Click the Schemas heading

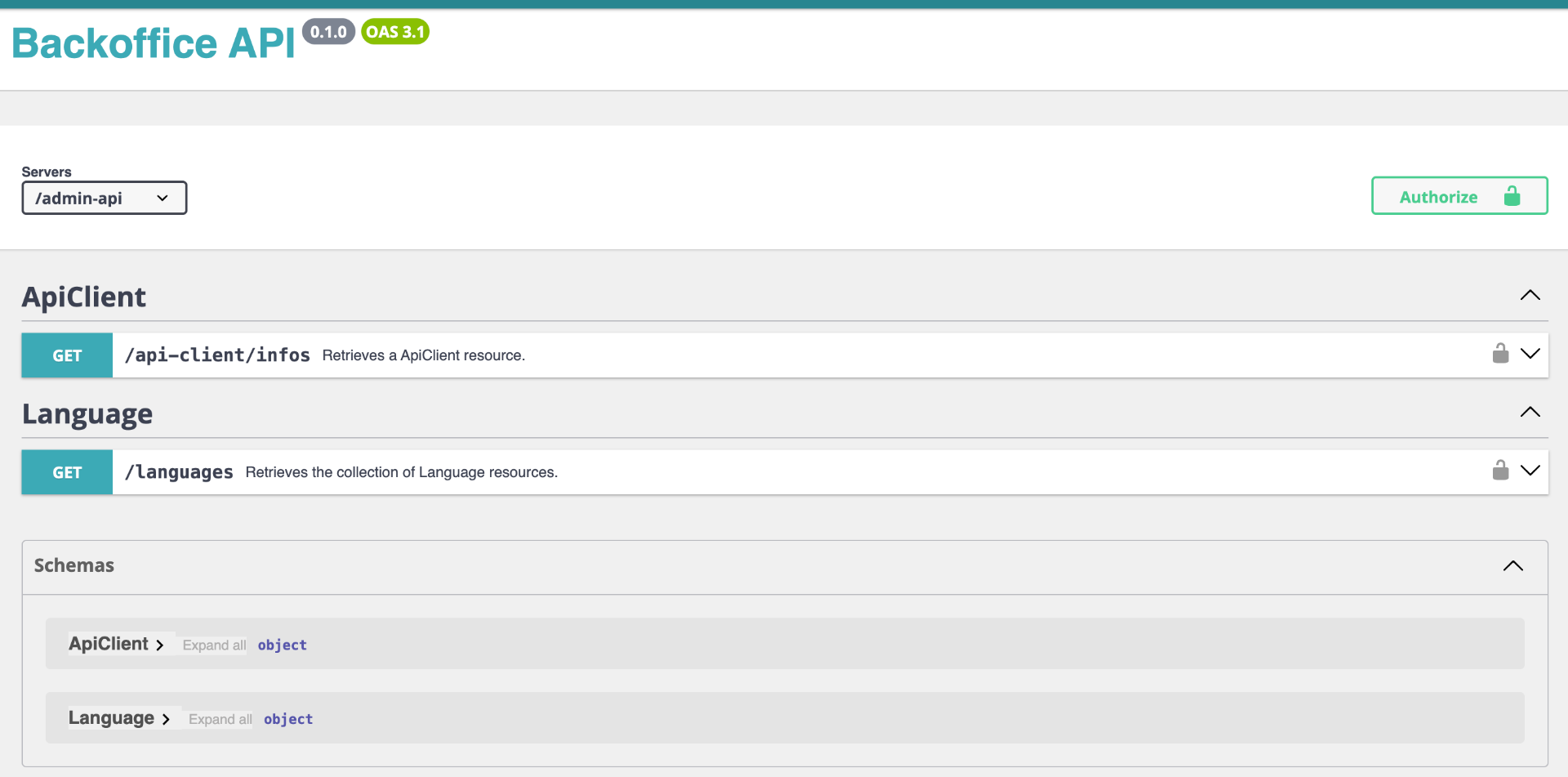[x=74, y=565]
